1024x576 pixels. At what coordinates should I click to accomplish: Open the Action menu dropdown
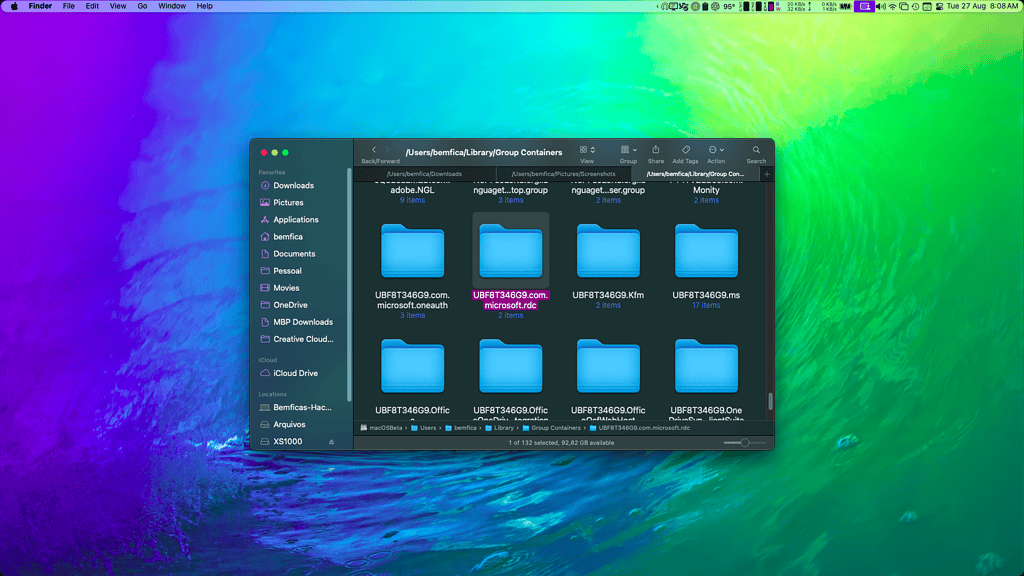coord(716,150)
